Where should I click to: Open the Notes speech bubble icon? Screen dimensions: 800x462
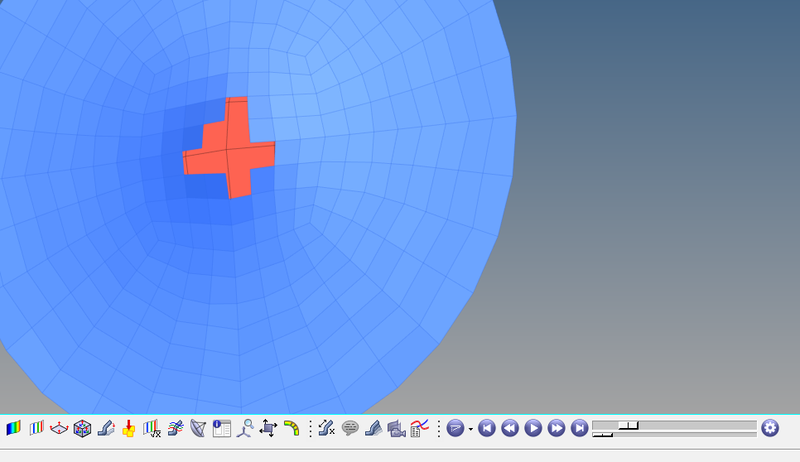(x=349, y=428)
